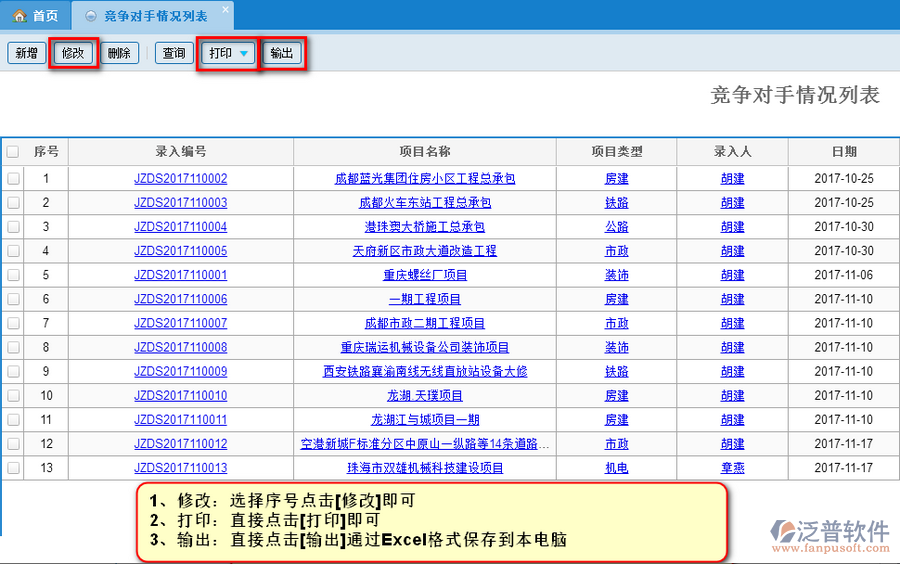Tick the checkbox for row 5
Screen dimensions: 900x564
pos(13,275)
